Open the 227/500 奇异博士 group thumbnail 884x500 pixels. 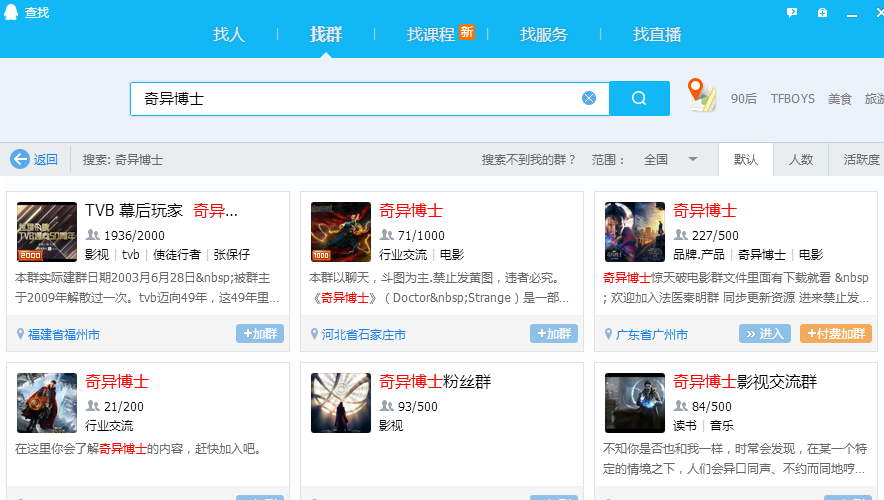coord(635,232)
